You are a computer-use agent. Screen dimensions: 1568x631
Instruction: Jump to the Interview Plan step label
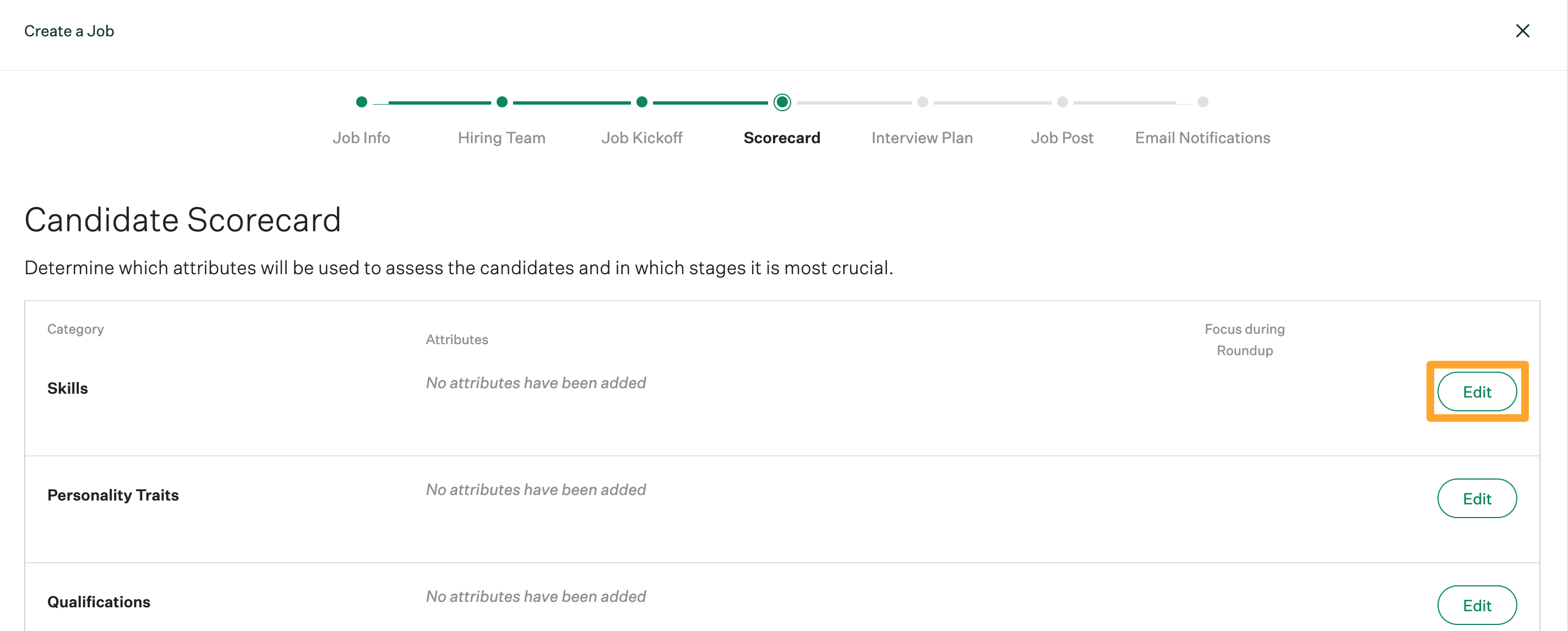(922, 138)
